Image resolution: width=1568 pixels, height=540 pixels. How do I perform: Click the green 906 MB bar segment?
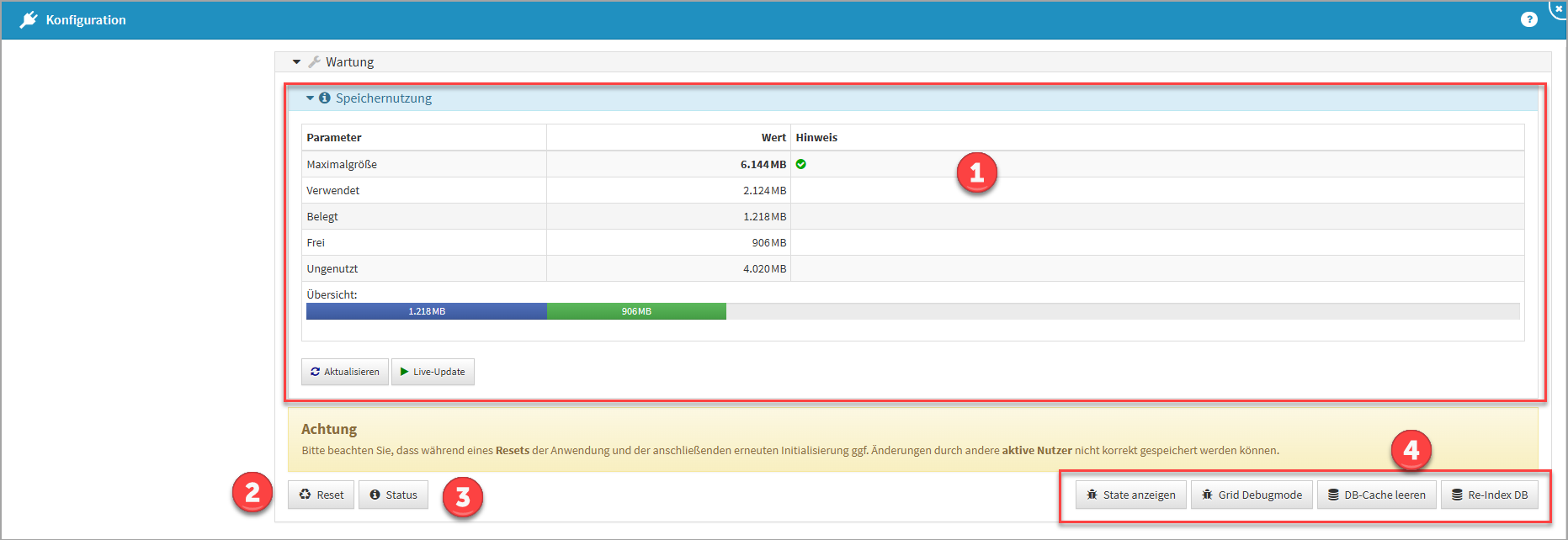pyautogui.click(x=636, y=311)
